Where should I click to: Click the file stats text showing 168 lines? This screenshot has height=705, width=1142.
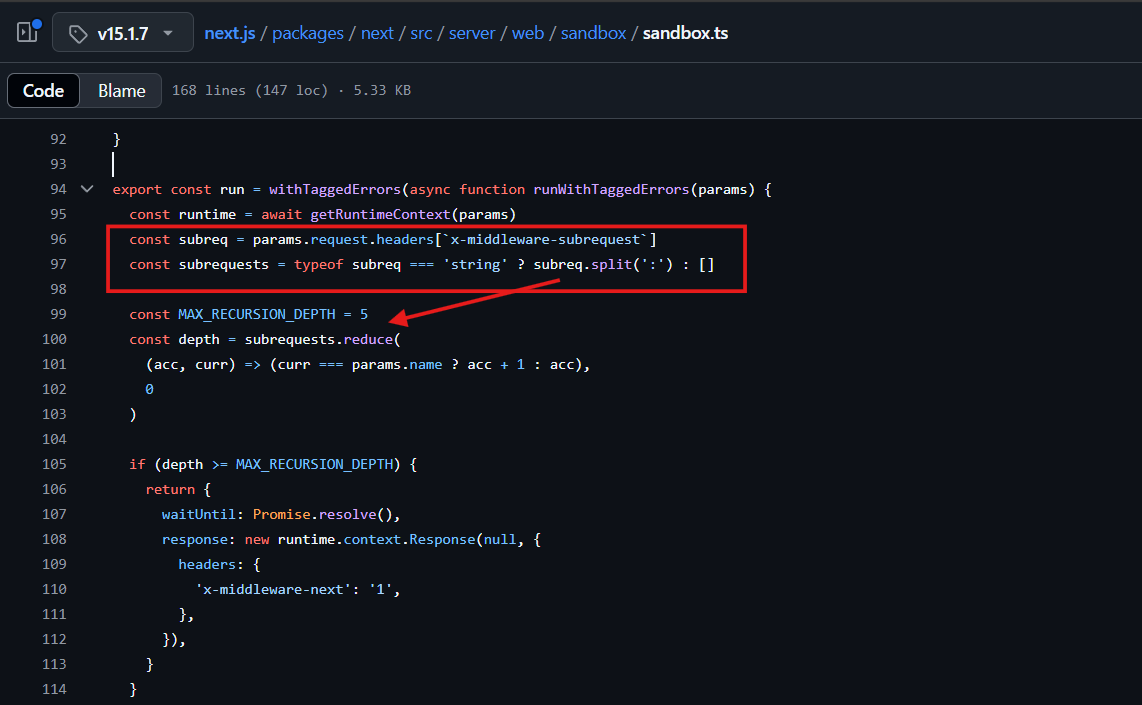pyautogui.click(x=291, y=90)
